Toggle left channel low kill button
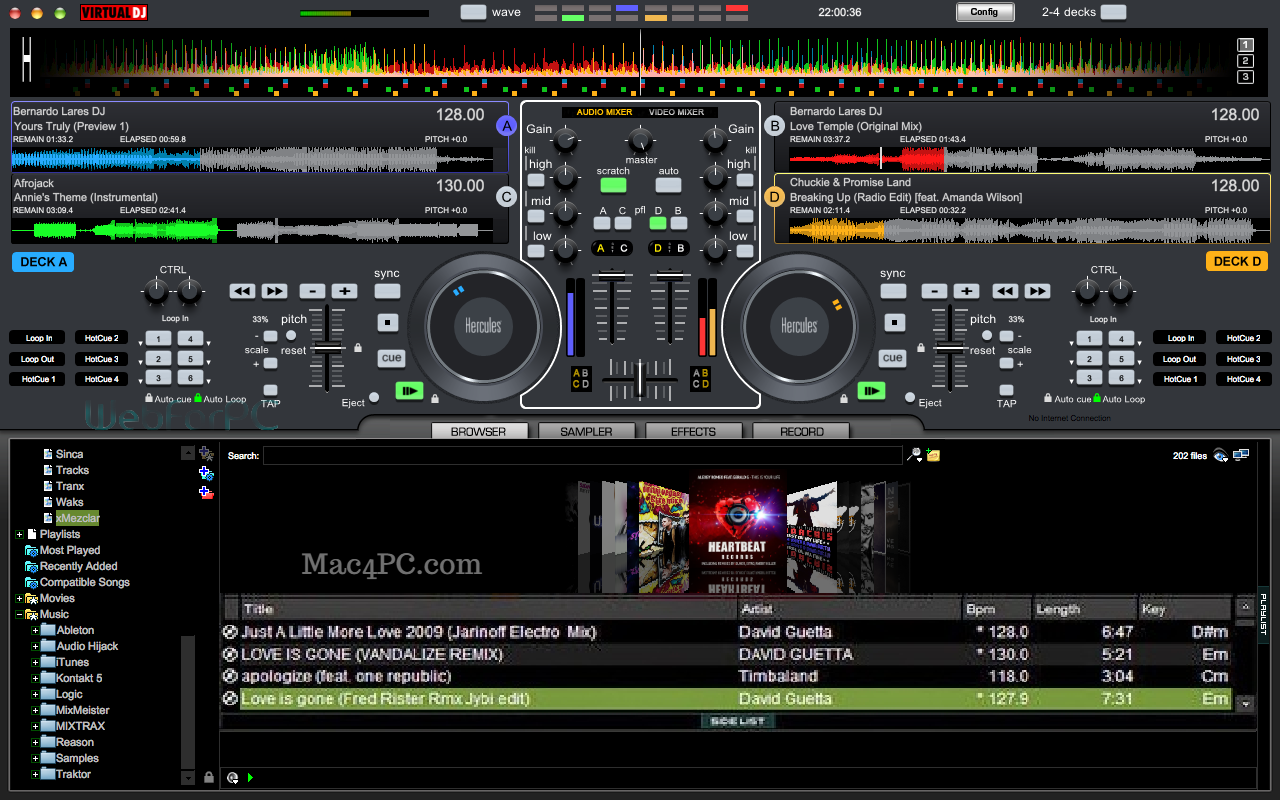Image resolution: width=1280 pixels, height=800 pixels. click(537, 251)
